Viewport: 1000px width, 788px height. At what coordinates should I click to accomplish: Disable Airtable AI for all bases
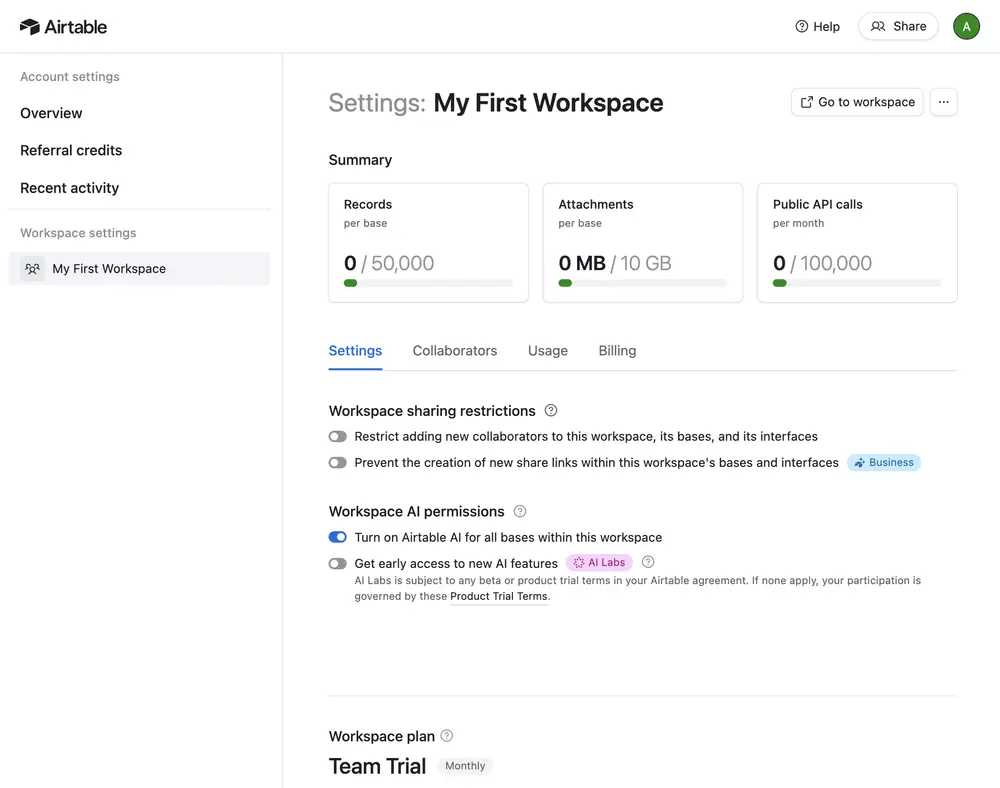tap(337, 537)
